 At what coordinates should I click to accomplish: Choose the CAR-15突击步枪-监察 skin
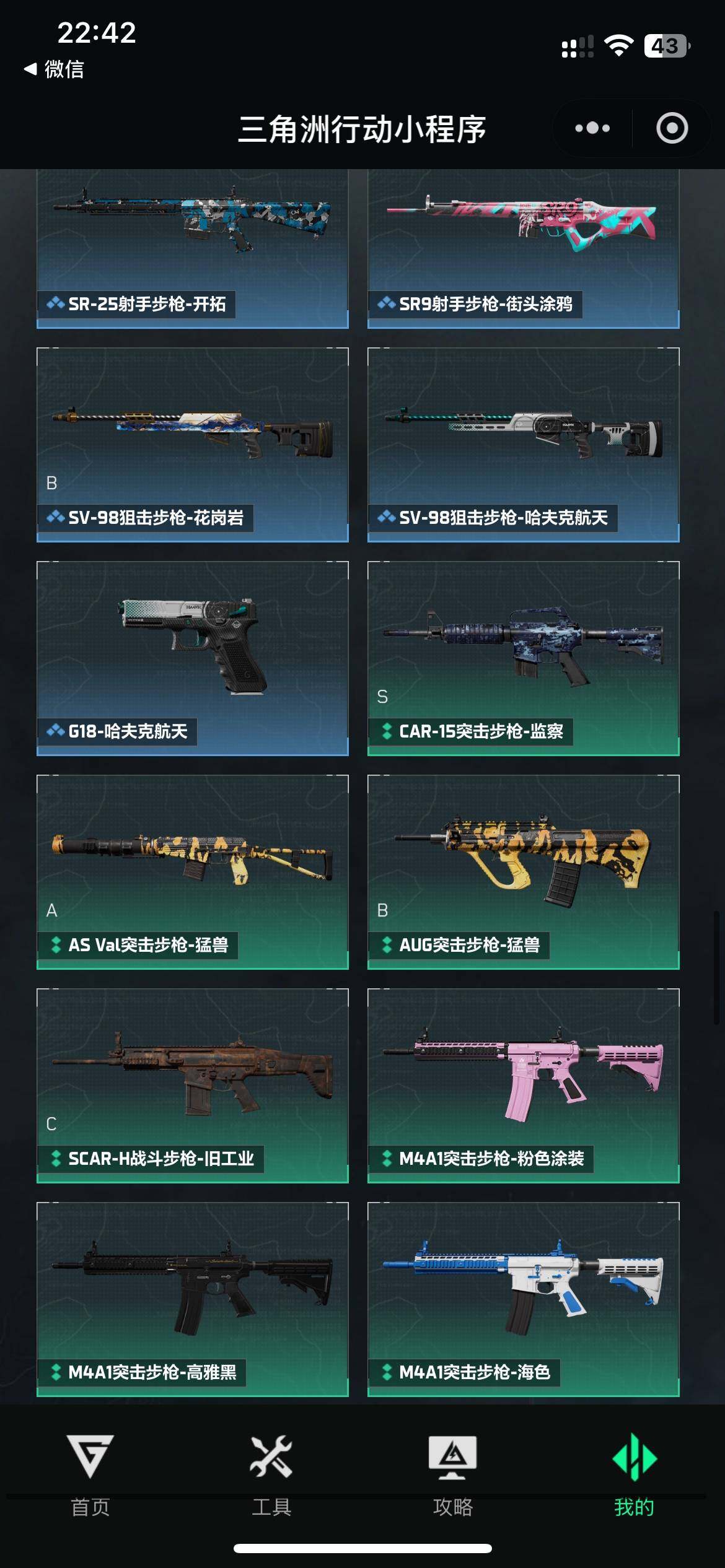[x=524, y=658]
